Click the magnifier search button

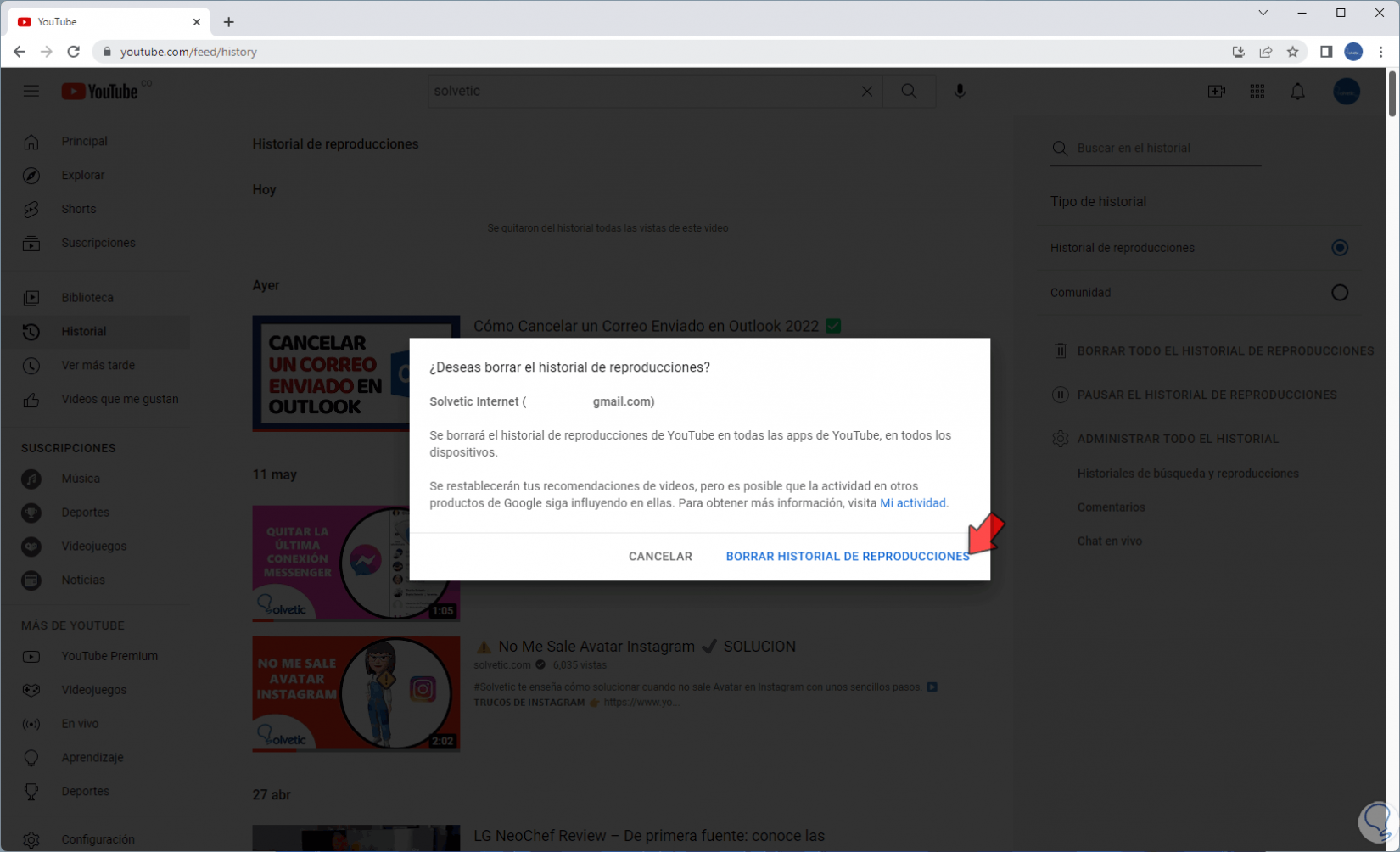coord(909,91)
